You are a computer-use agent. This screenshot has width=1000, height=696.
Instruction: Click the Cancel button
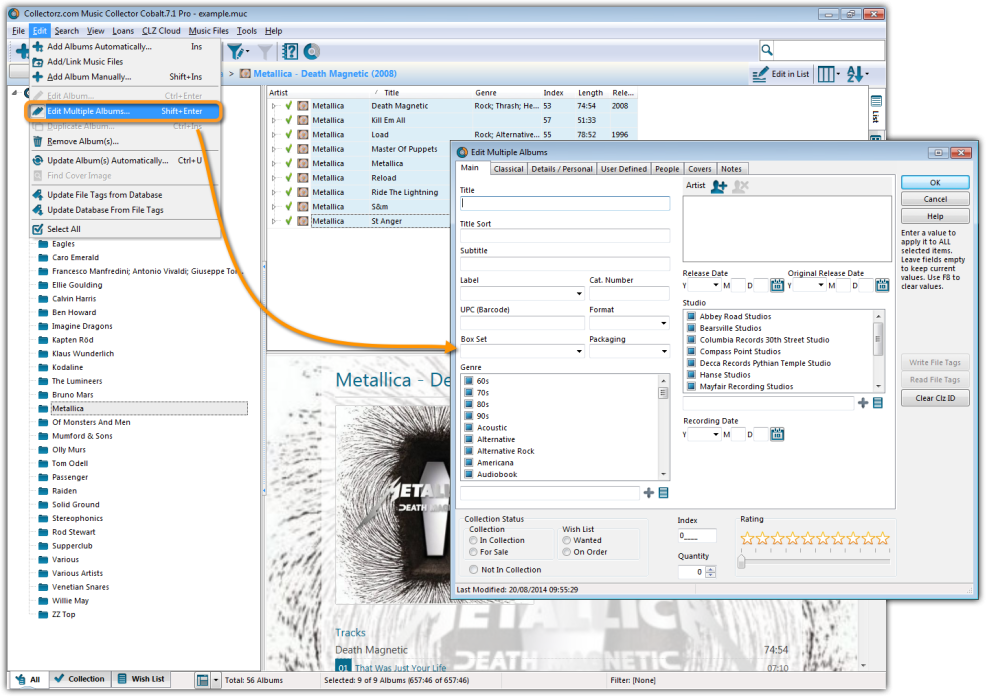(935, 200)
